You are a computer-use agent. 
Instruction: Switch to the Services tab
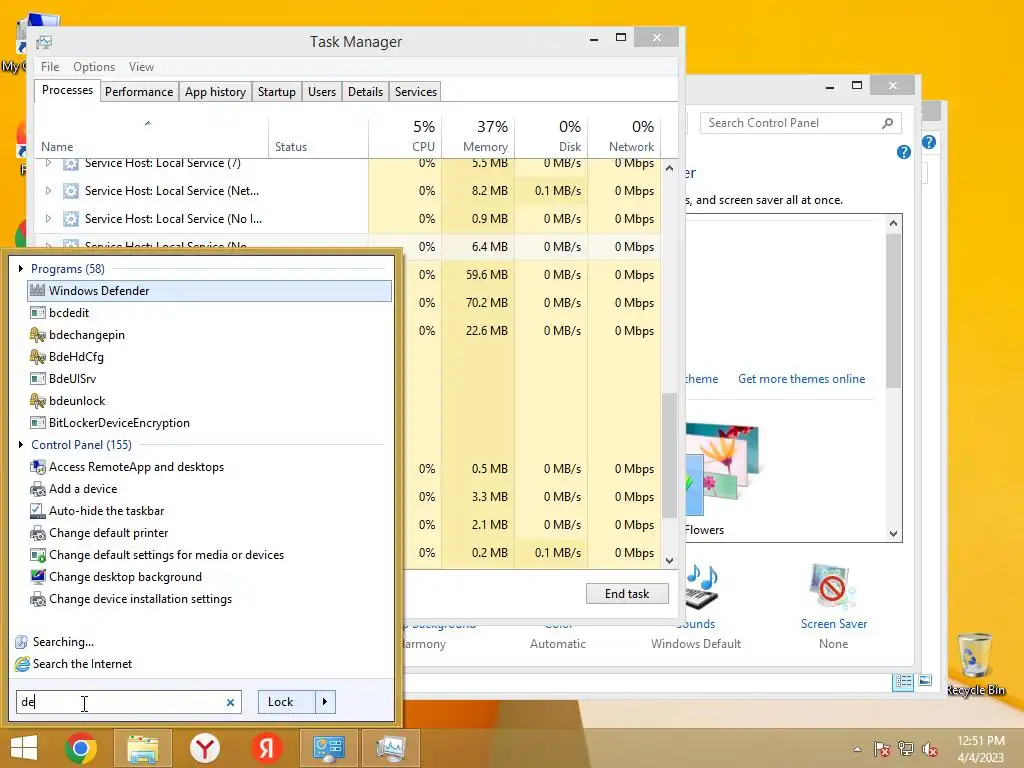coord(415,92)
